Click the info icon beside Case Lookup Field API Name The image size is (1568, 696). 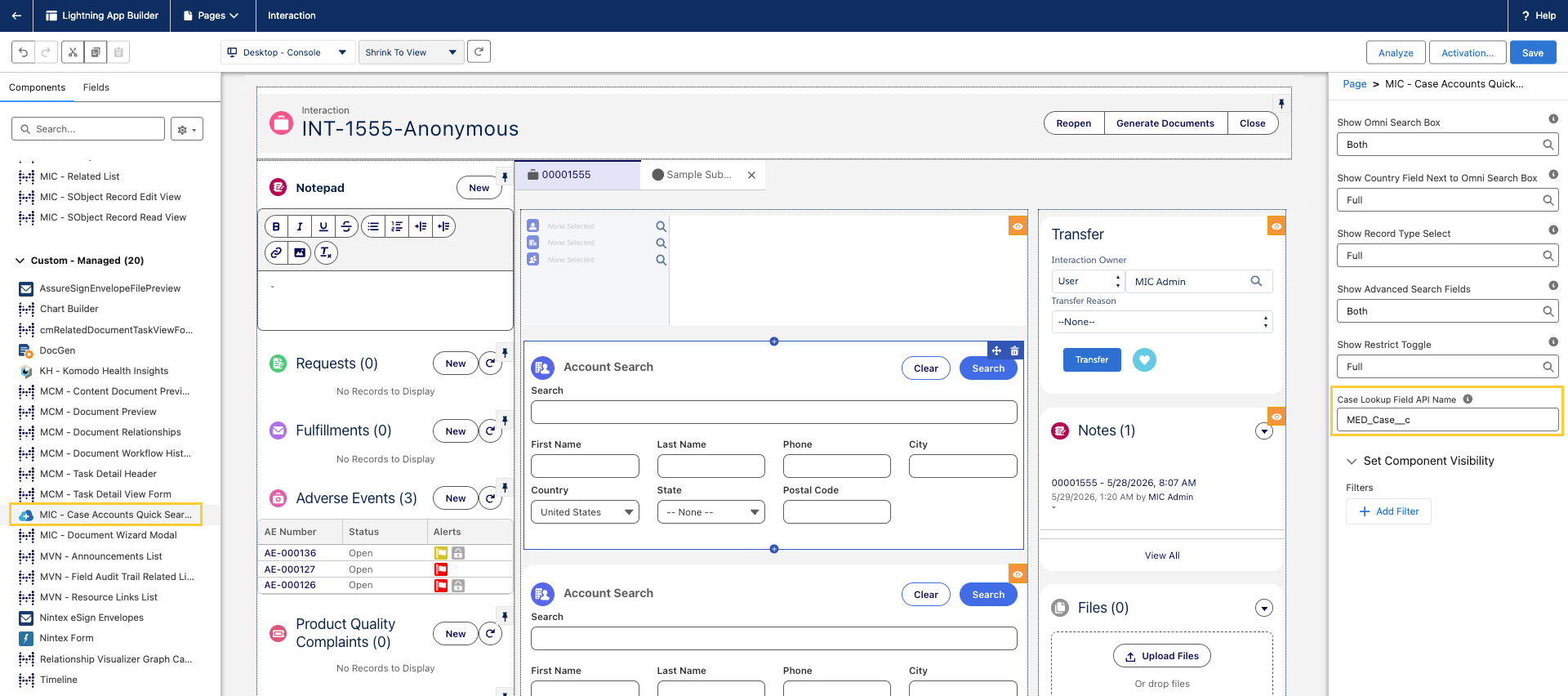tap(1468, 399)
